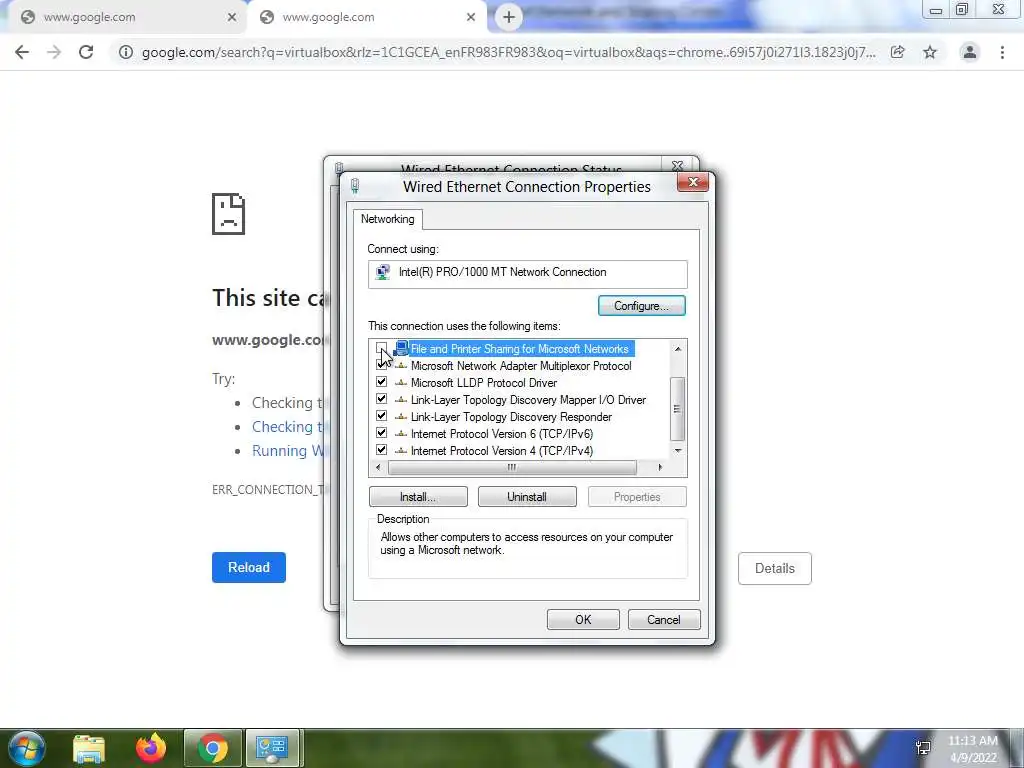Open the taskbar clock showing 11:13 AM
Viewport: 1024px width, 768px height.
[972, 749]
